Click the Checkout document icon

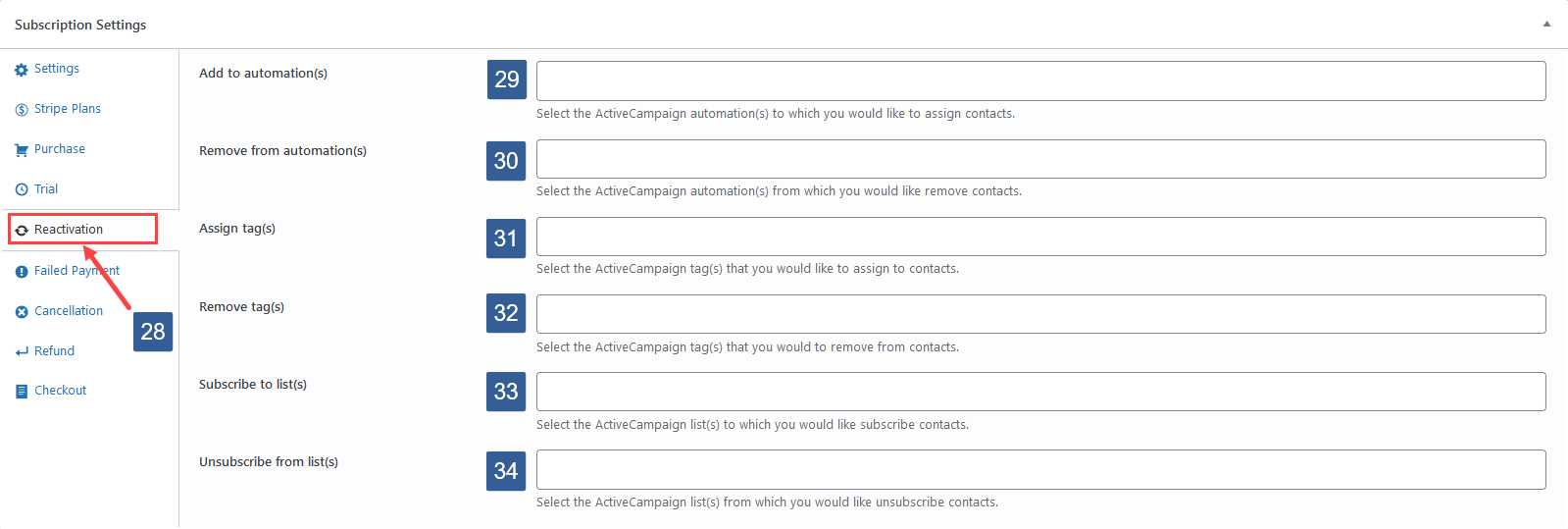(22, 392)
